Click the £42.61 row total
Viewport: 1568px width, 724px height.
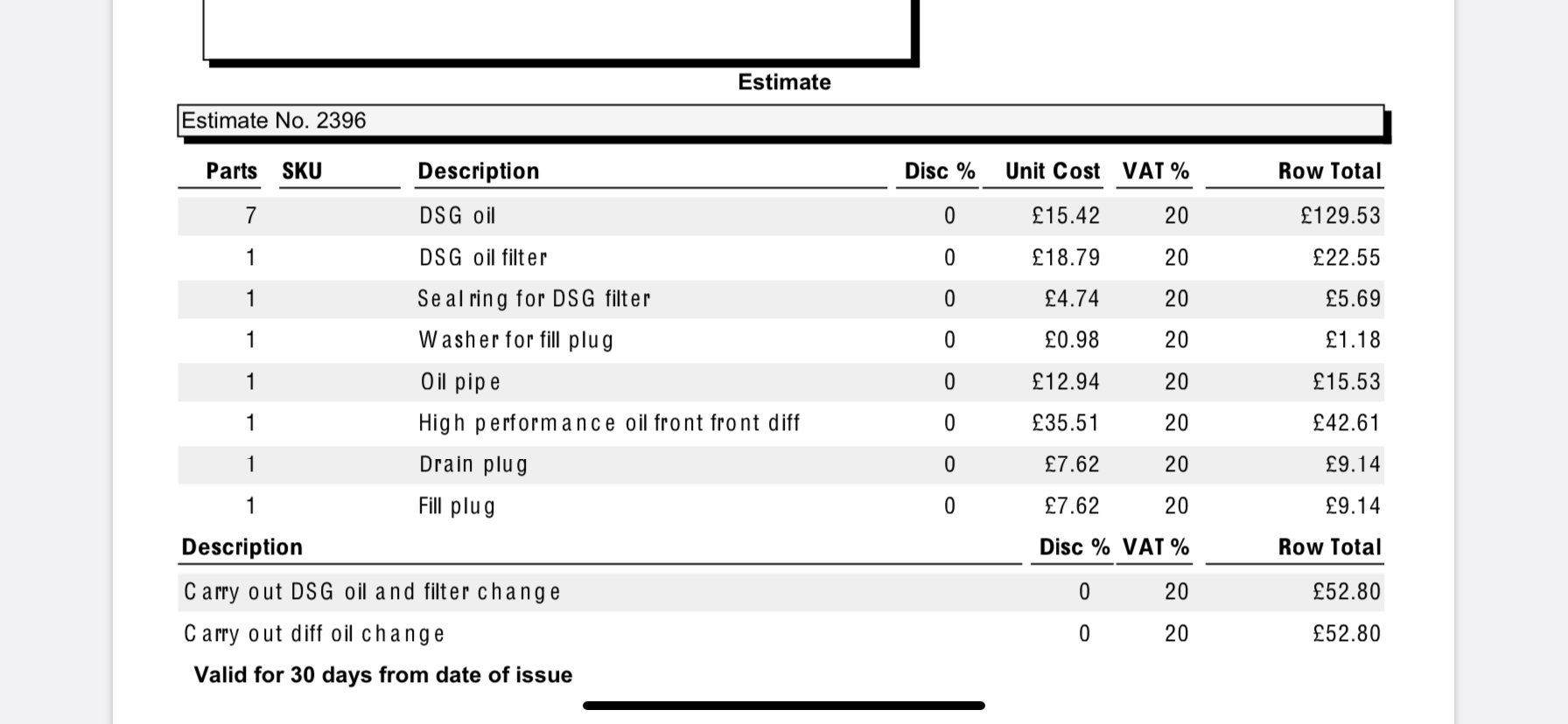[1346, 423]
